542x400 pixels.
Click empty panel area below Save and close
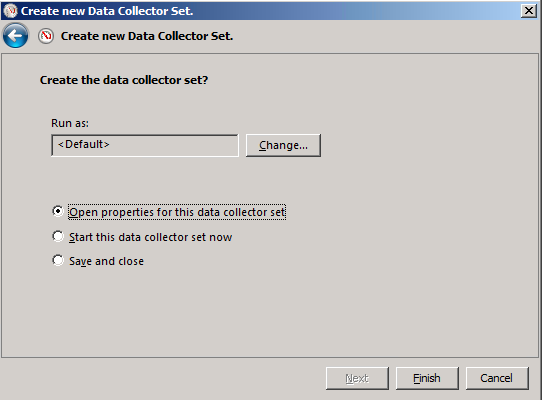pos(270,311)
